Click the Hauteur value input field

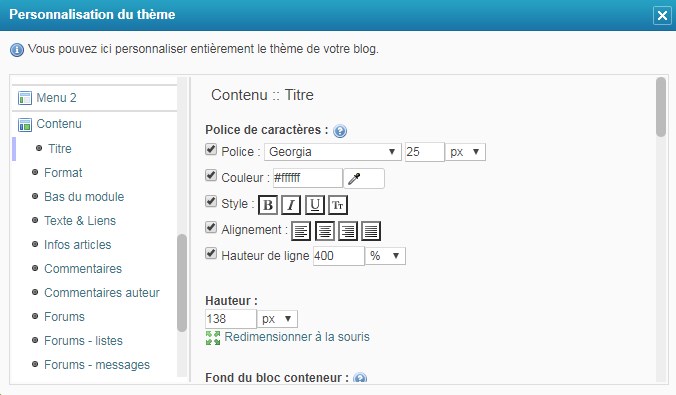pyautogui.click(x=231, y=319)
